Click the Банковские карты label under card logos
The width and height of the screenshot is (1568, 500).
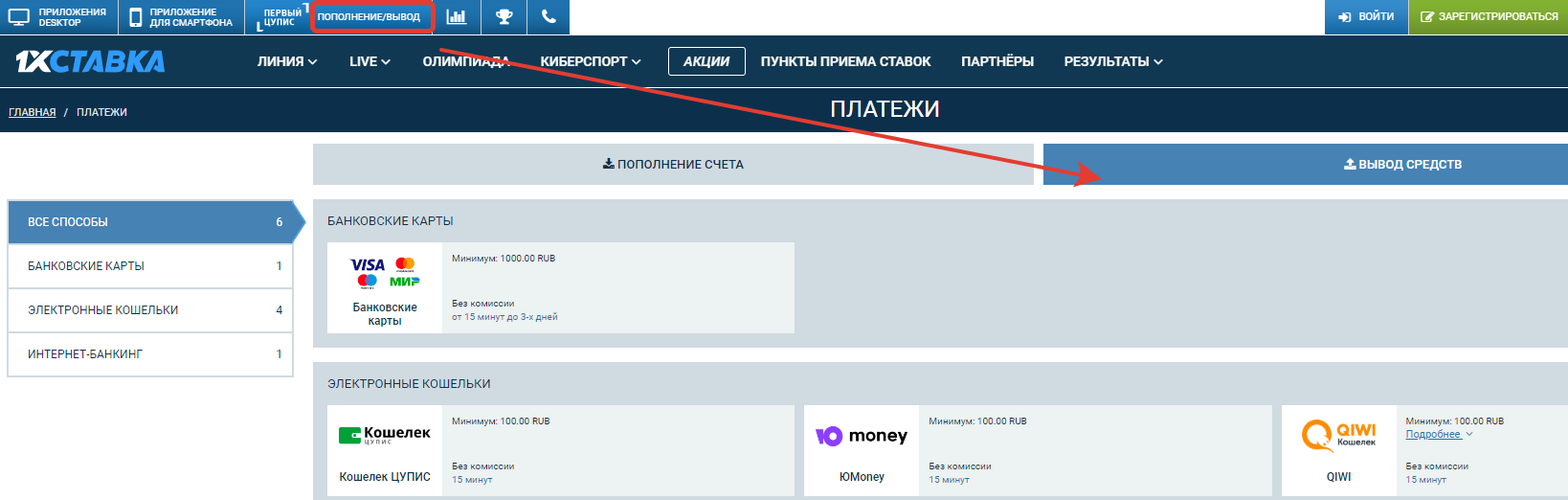(385, 314)
